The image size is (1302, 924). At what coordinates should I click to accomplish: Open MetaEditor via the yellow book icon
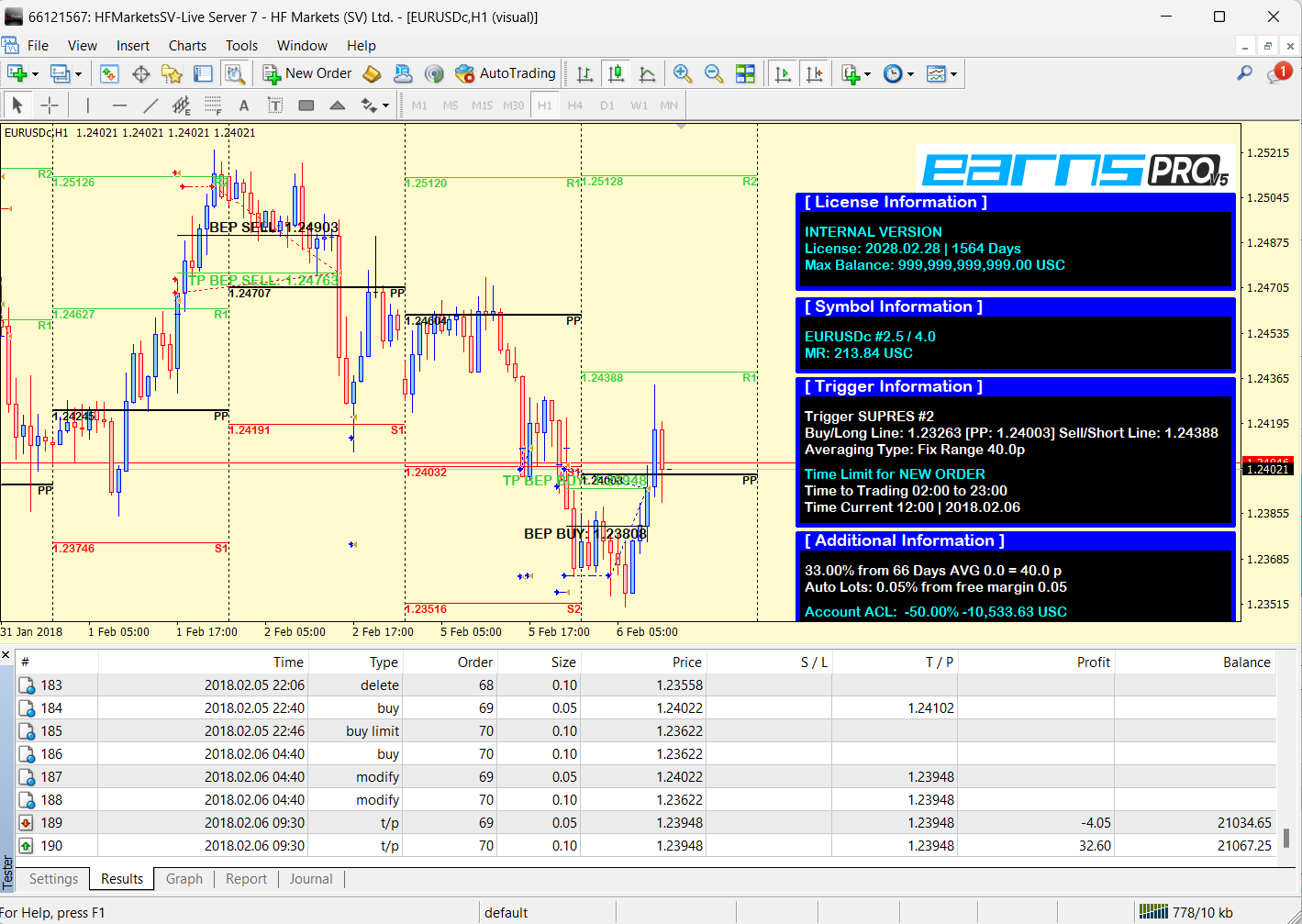372,73
